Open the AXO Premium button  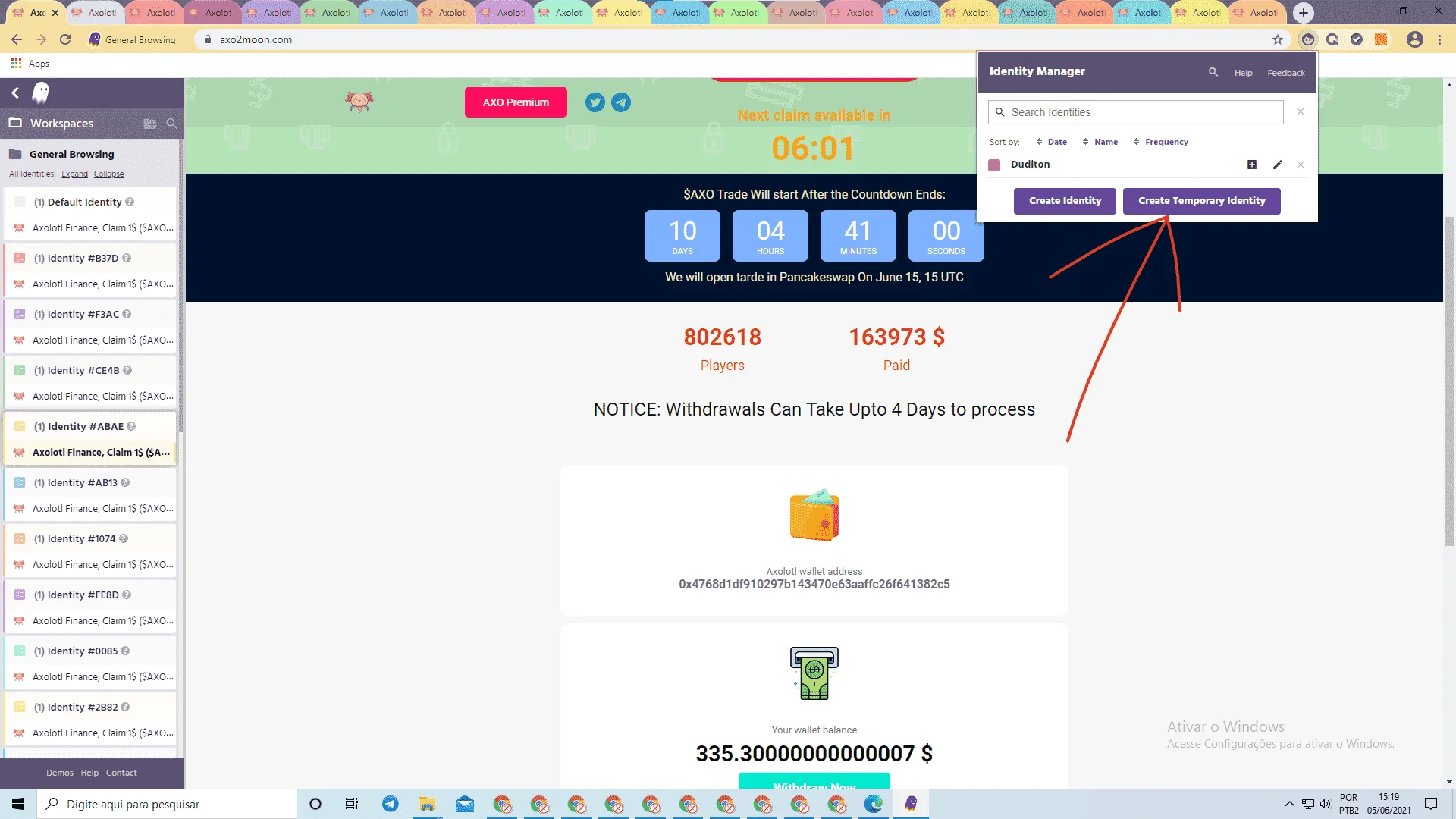(x=516, y=102)
